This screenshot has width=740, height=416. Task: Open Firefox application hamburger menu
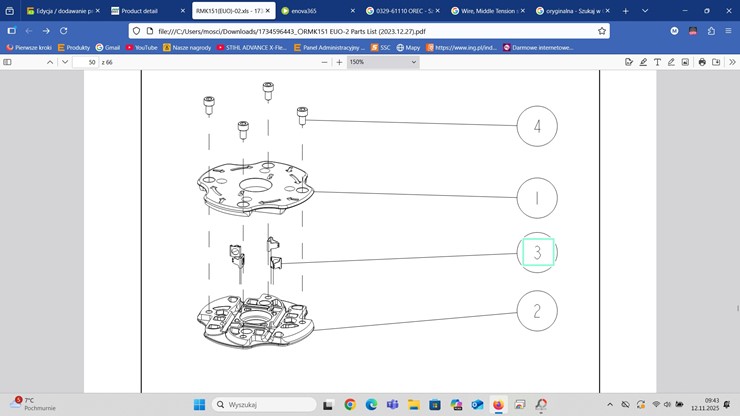[728, 31]
